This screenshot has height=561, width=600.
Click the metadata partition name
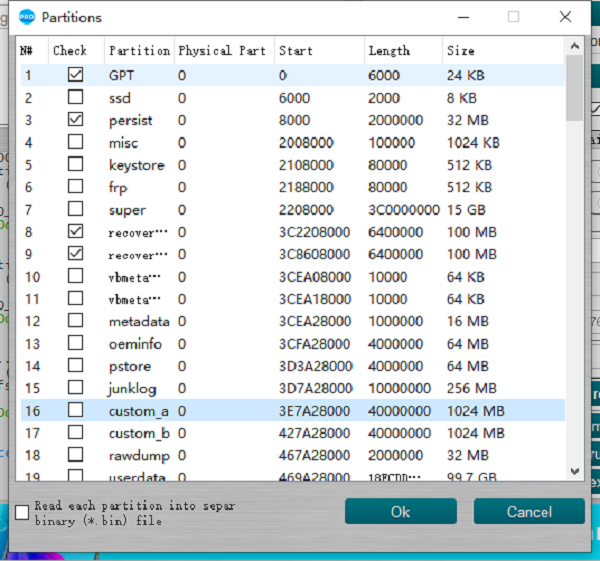click(139, 321)
